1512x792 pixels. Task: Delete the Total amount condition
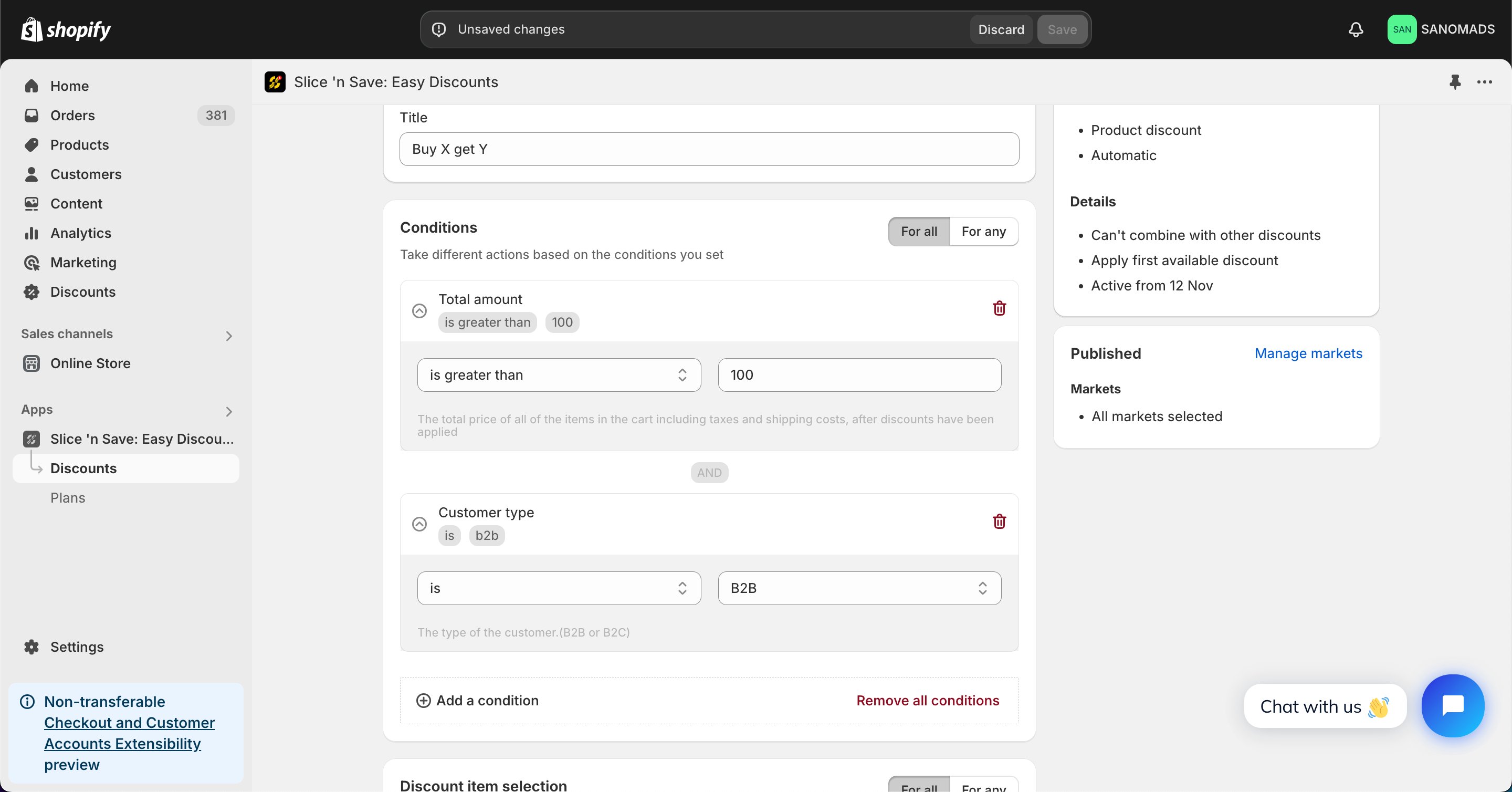point(999,308)
